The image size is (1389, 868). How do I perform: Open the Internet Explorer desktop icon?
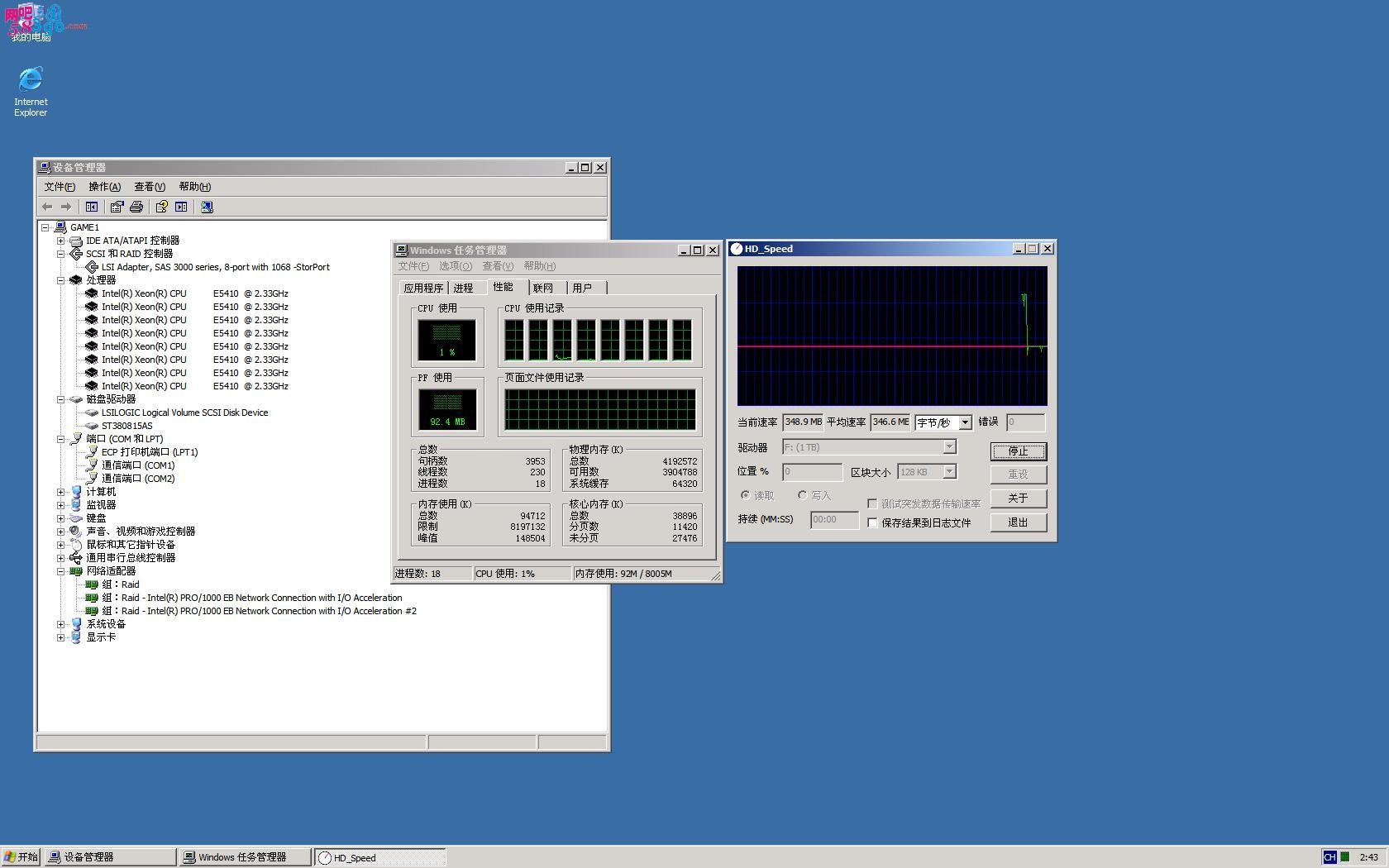(31, 91)
